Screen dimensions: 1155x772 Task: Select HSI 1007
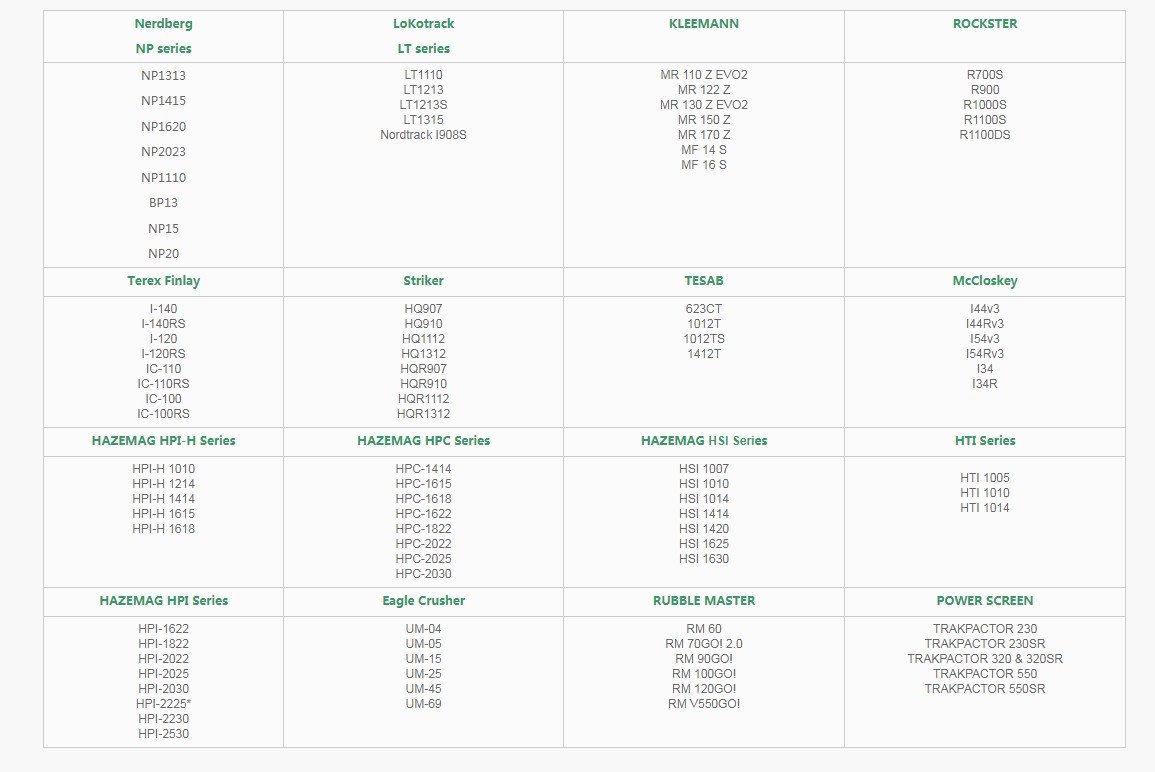(703, 469)
